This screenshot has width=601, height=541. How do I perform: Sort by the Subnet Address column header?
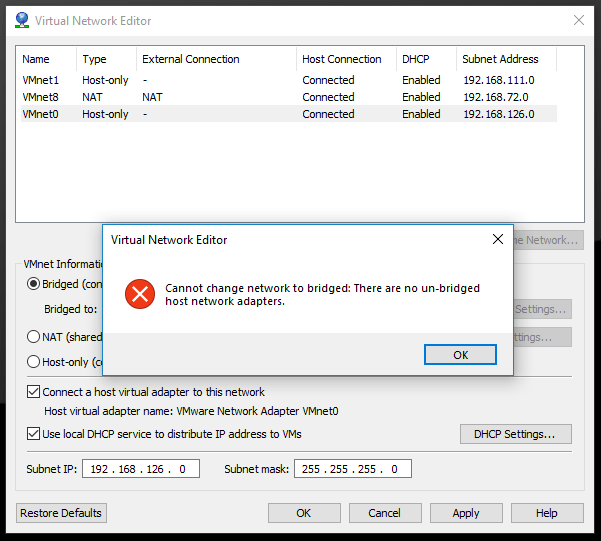500,59
